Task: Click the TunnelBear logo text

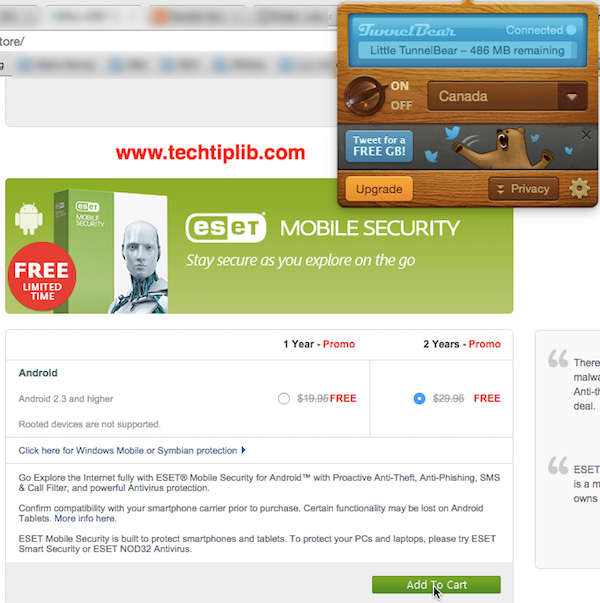Action: point(407,30)
